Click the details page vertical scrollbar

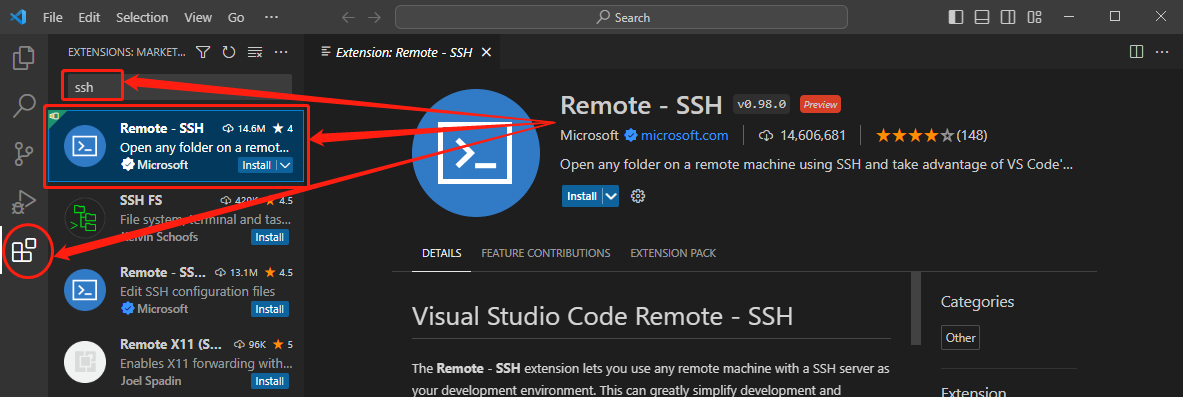(x=916, y=308)
